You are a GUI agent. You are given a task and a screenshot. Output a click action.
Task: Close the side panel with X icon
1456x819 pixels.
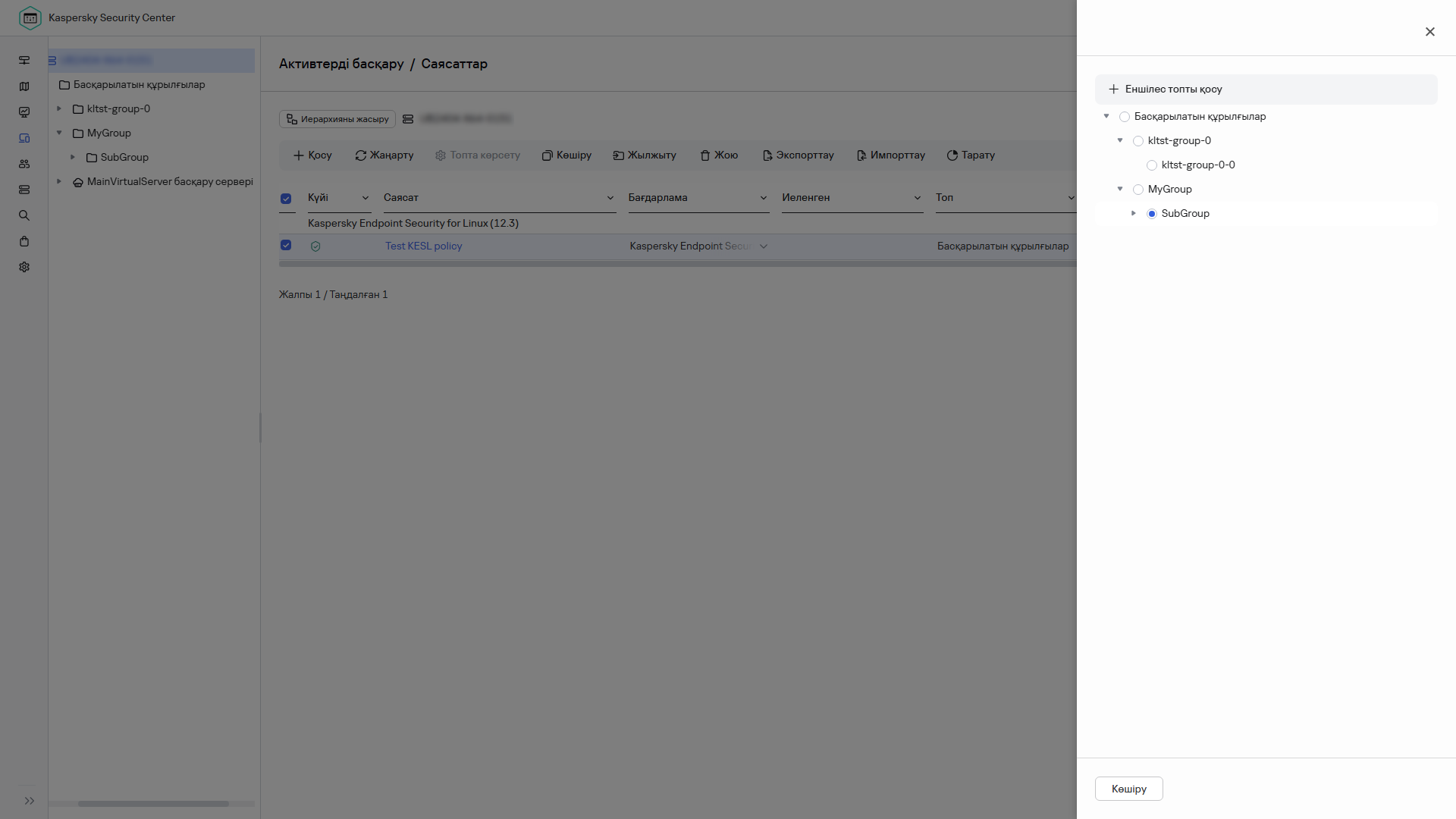point(1429,32)
